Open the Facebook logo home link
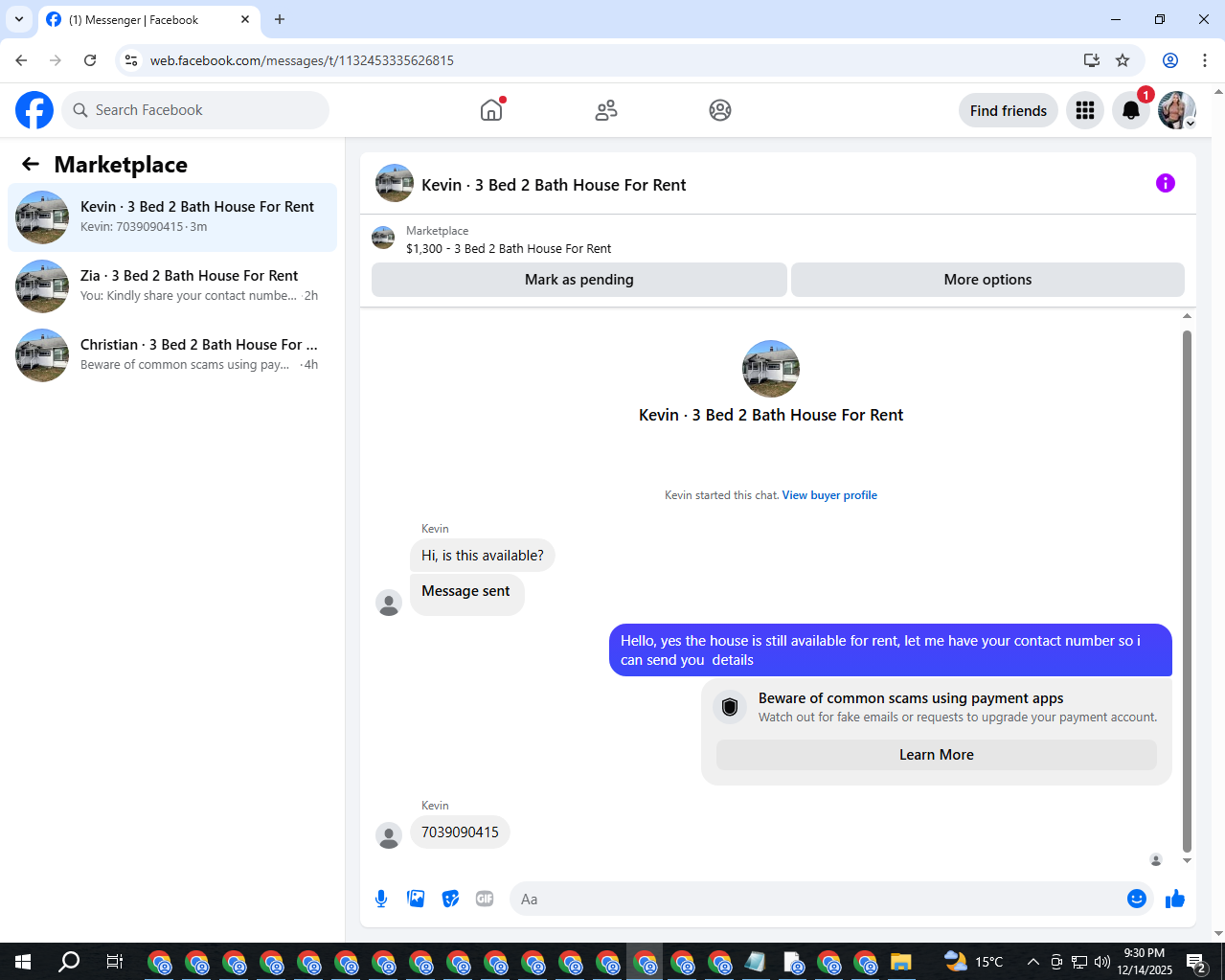1225x980 pixels. click(x=34, y=110)
